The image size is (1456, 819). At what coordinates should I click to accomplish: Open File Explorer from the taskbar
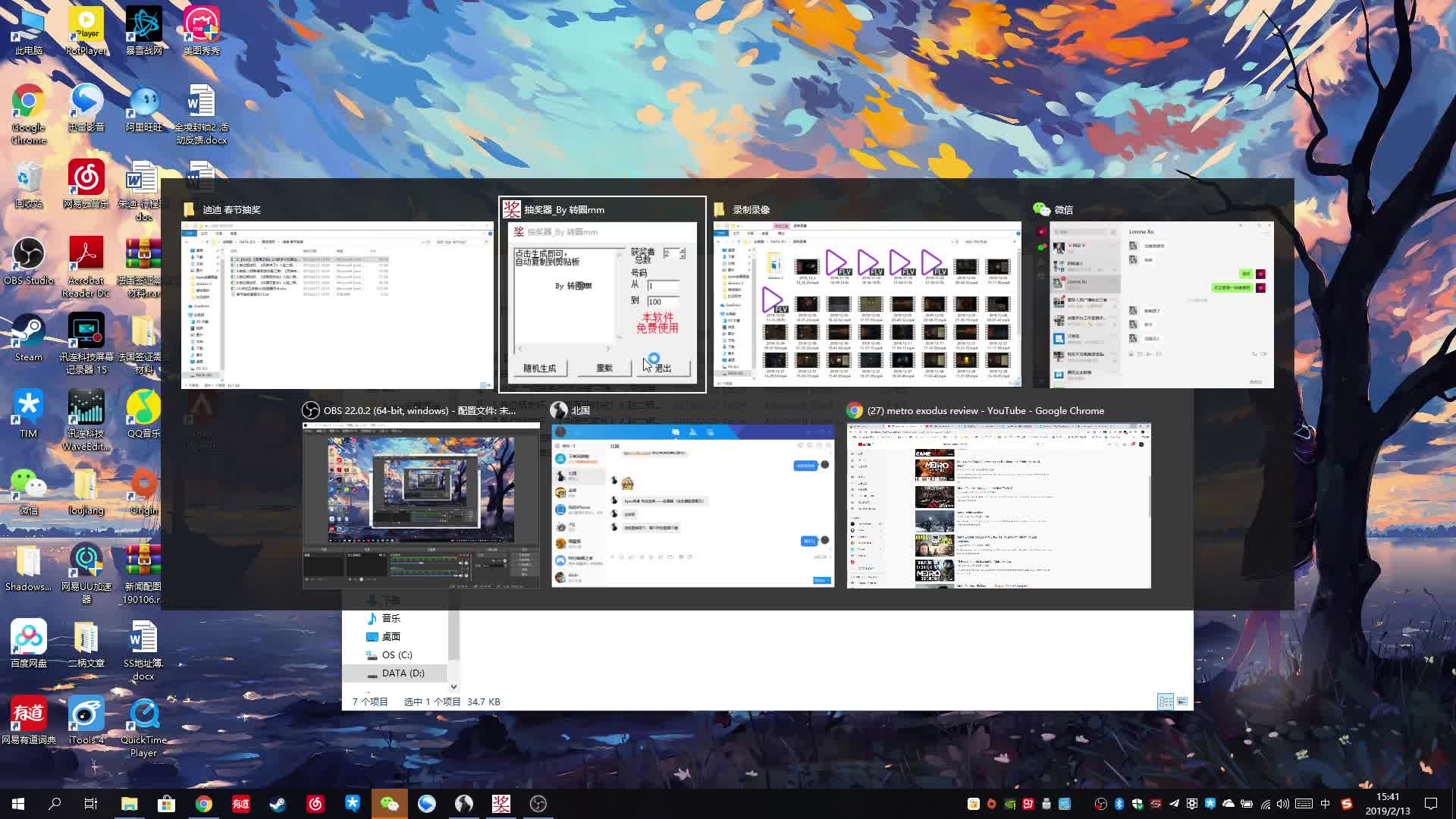point(129,804)
